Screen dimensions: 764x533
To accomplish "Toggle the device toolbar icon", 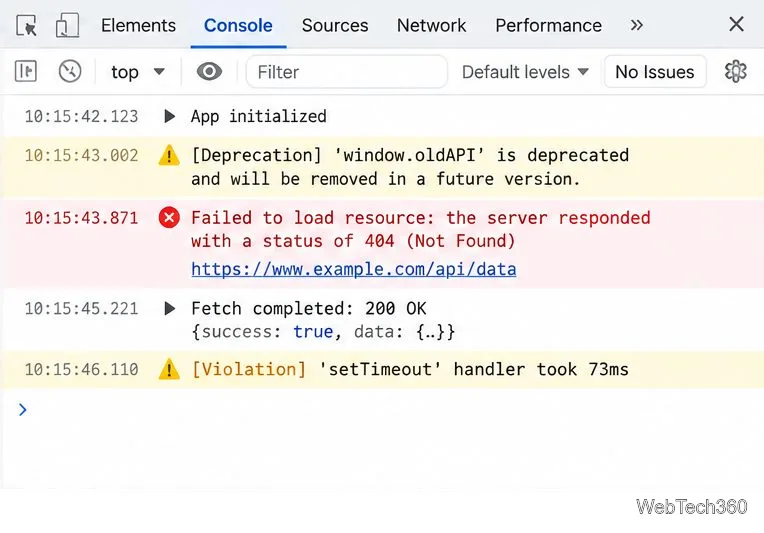I will click(67, 25).
